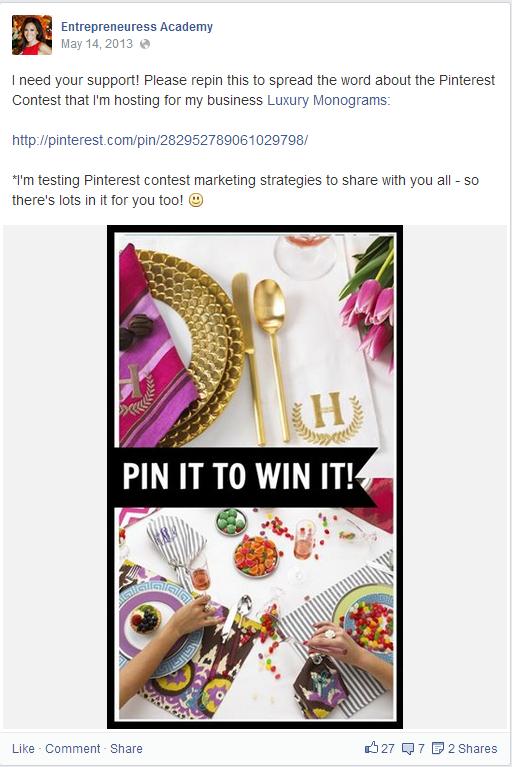Screen dimensions: 512x767
Task: Open the Entrepreneuress Academy profile picture
Action: (x=32, y=35)
